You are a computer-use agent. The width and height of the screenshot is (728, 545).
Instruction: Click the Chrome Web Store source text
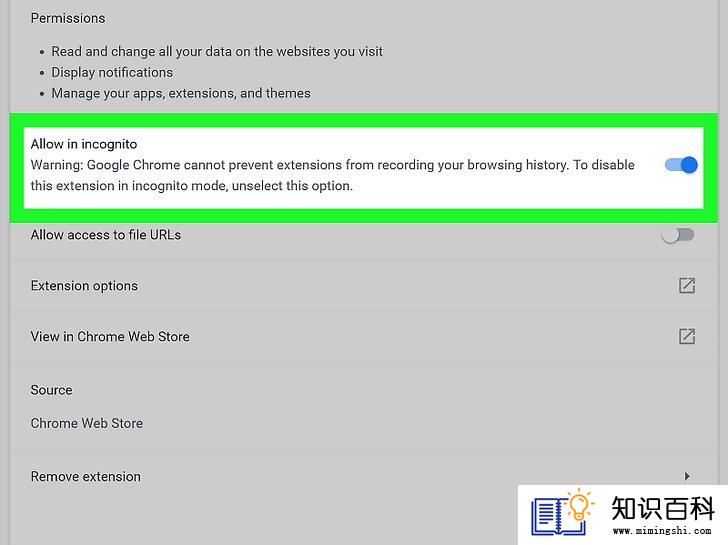(87, 423)
